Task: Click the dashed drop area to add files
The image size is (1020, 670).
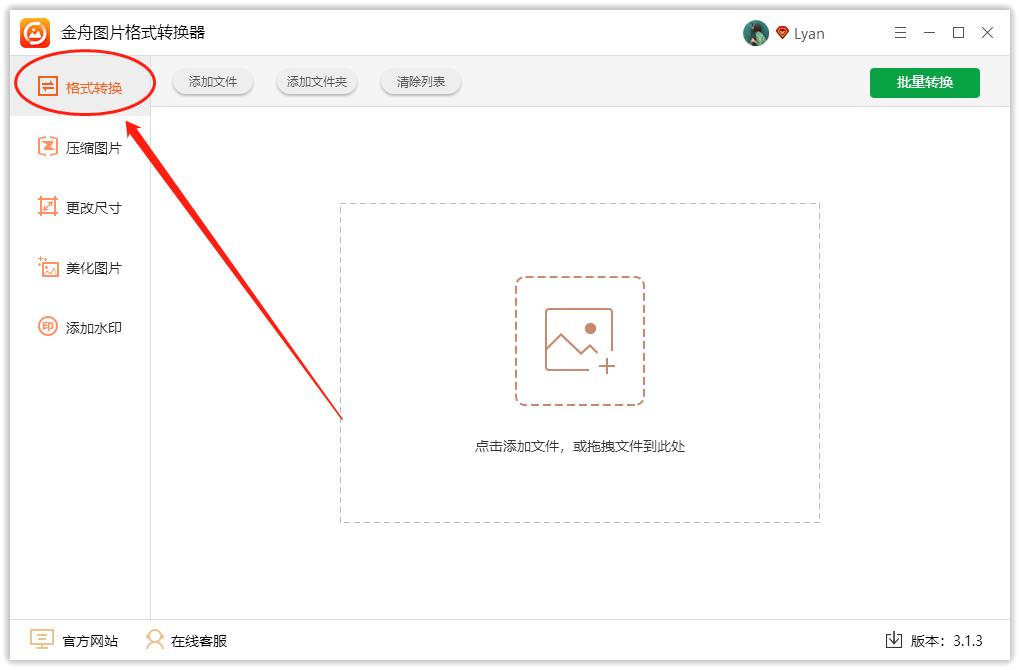Action: [580, 363]
